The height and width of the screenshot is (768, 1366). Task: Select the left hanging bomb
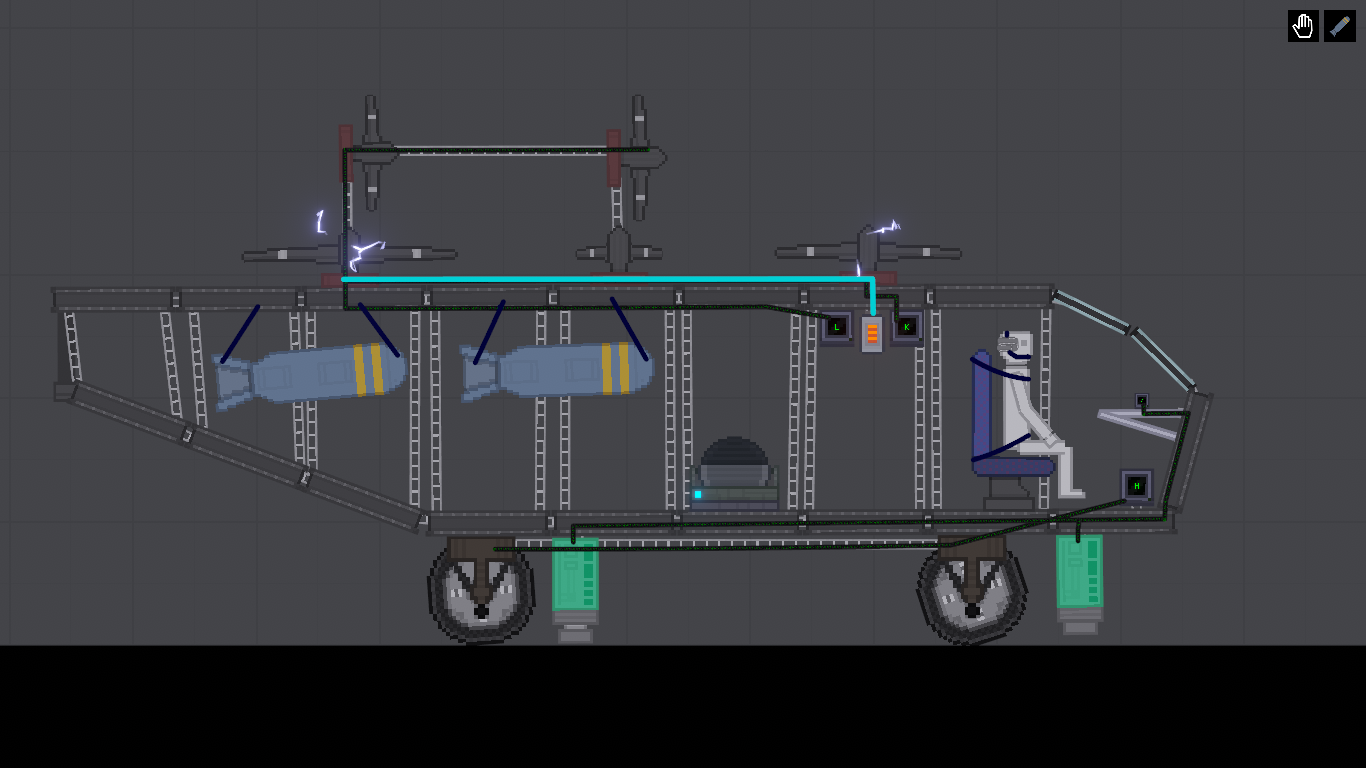coord(310,374)
